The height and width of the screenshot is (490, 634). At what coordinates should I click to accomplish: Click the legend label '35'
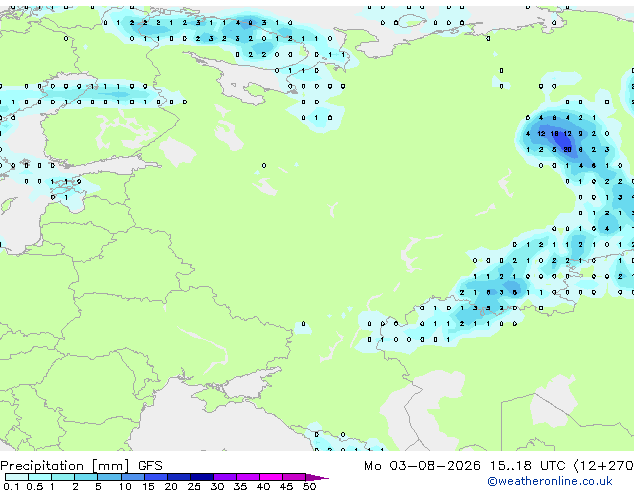tap(240, 486)
